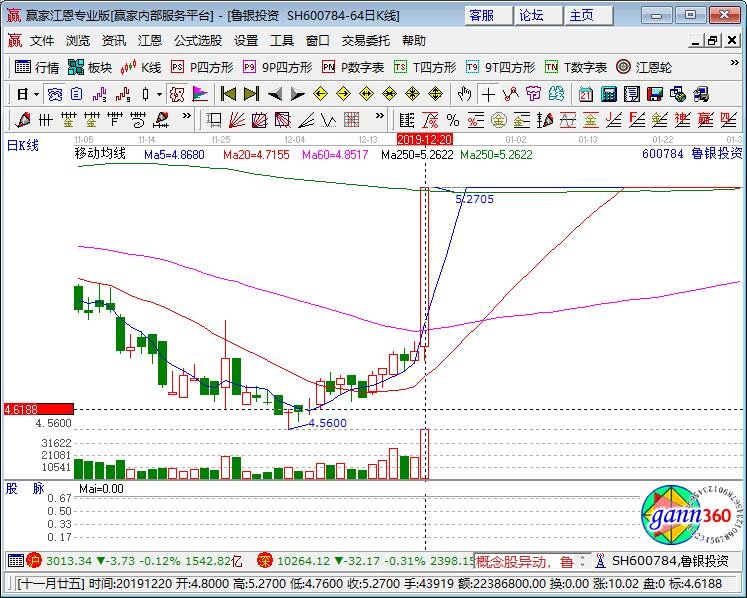The width and height of the screenshot is (747, 598).
Task: Open the 江恩 menu
Action: pos(150,41)
